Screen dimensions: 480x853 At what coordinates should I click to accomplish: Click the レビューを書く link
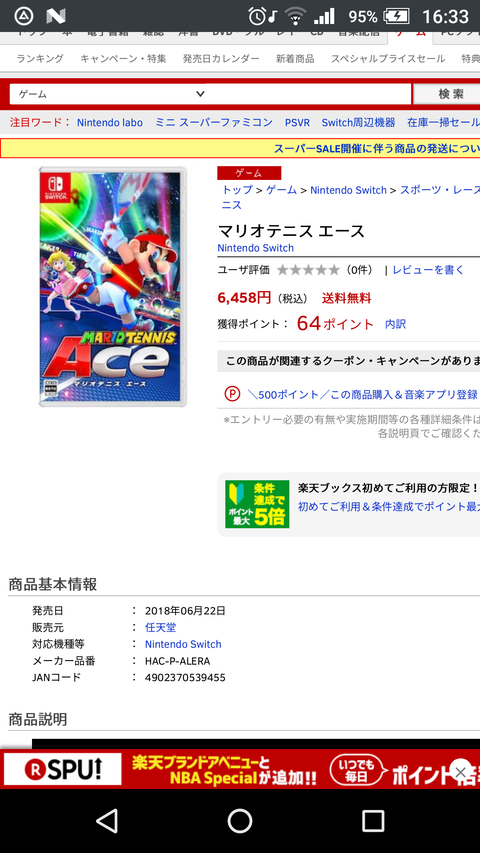[x=428, y=270]
